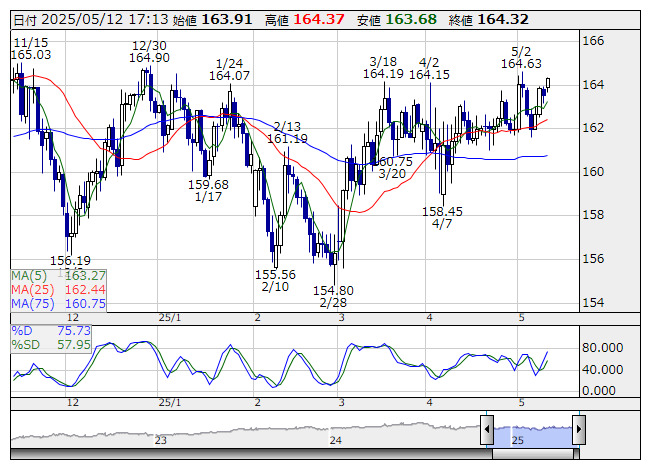Click the stochastic axis label 80.000
Image resolution: width=653 pixels, height=470 pixels.
(x=603, y=348)
